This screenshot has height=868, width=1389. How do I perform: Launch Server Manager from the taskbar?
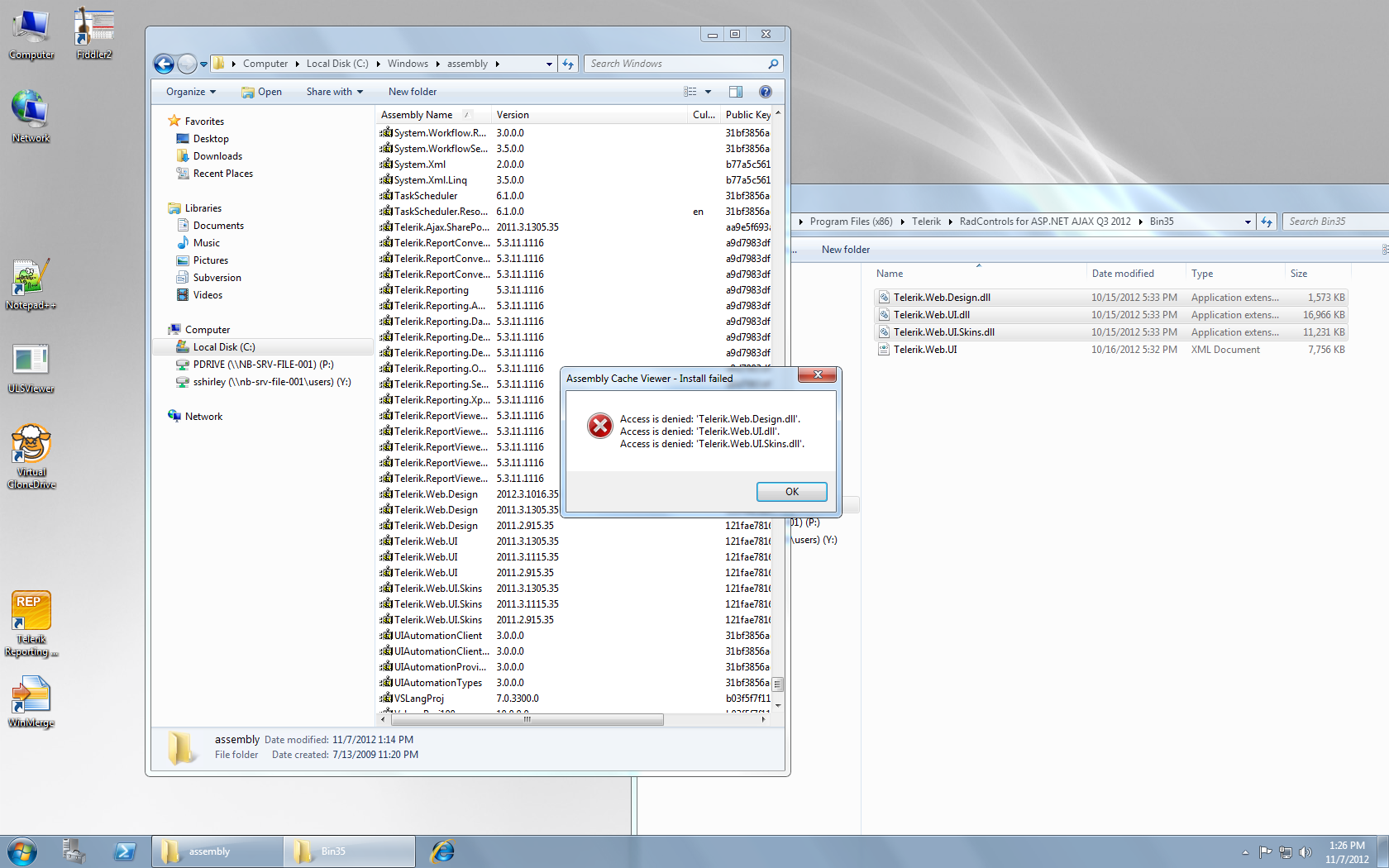point(74,851)
